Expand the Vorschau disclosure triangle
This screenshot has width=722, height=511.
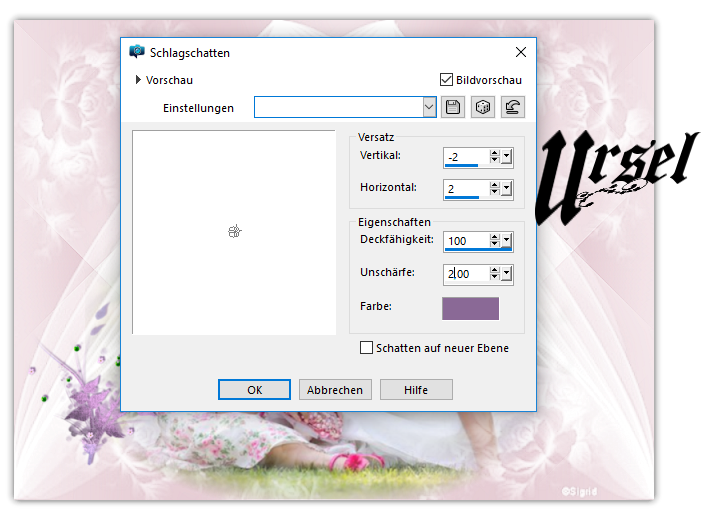(138, 80)
